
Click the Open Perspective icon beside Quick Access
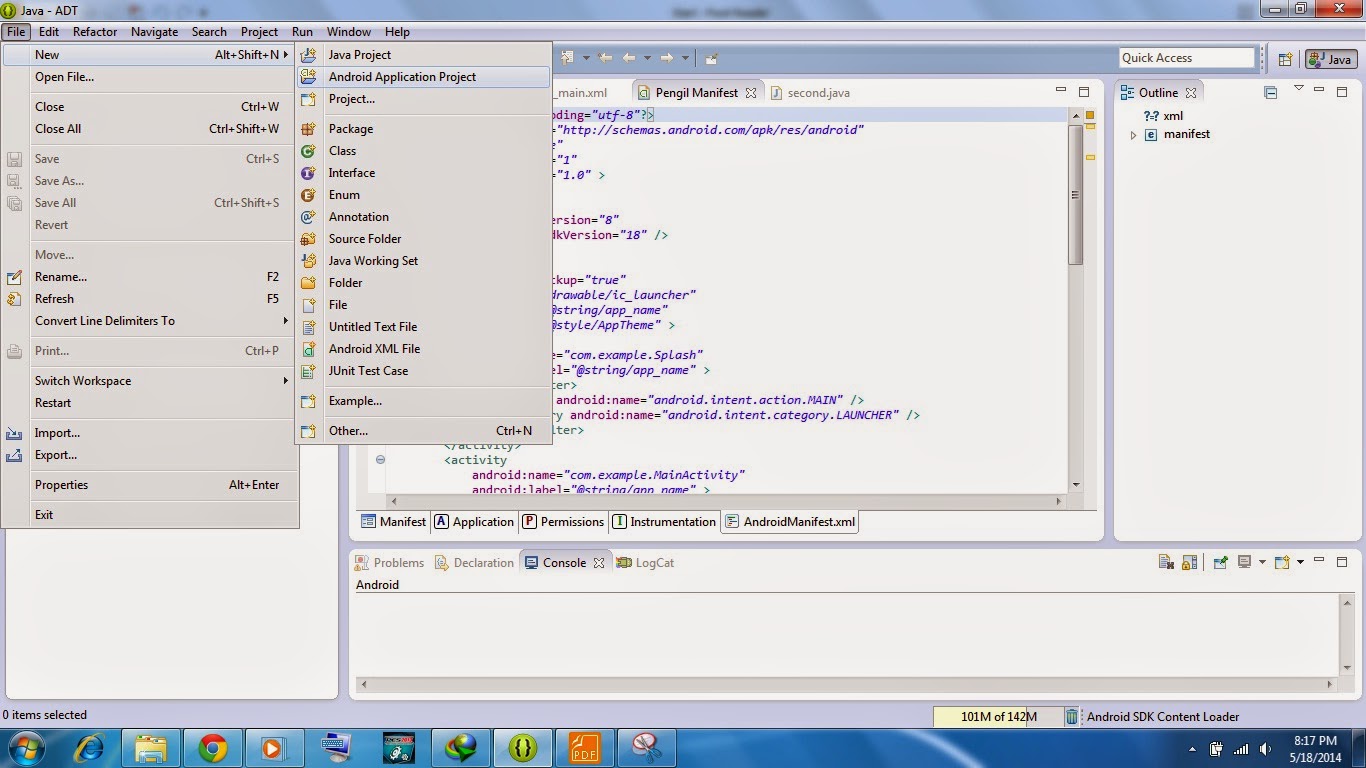(1285, 59)
